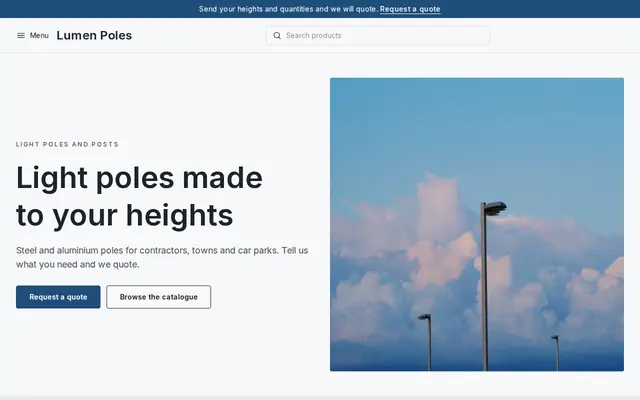This screenshot has height=400, width=640.
Task: Click the Menu label text
Action: [39, 36]
